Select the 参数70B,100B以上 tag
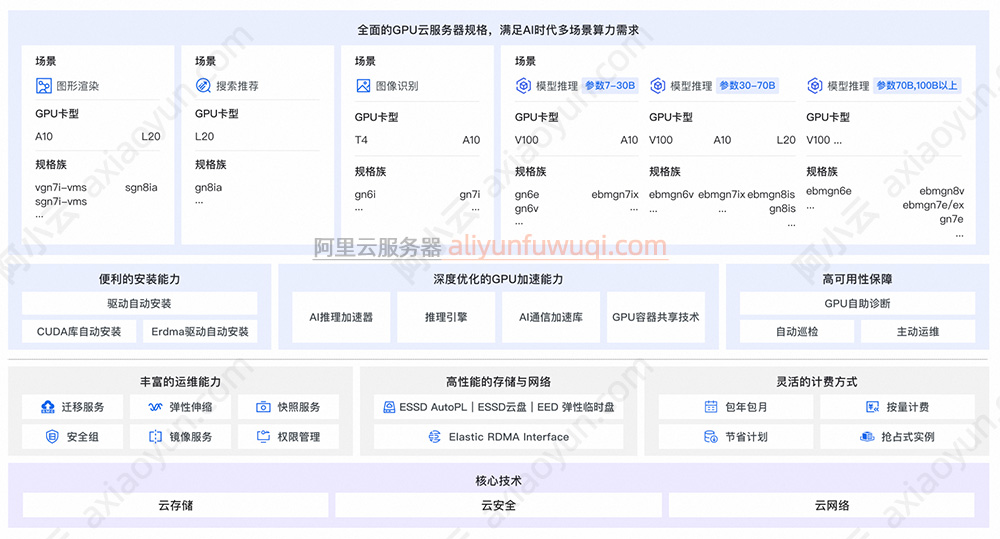Screen dimensions: 1000x539 click(x=917, y=85)
